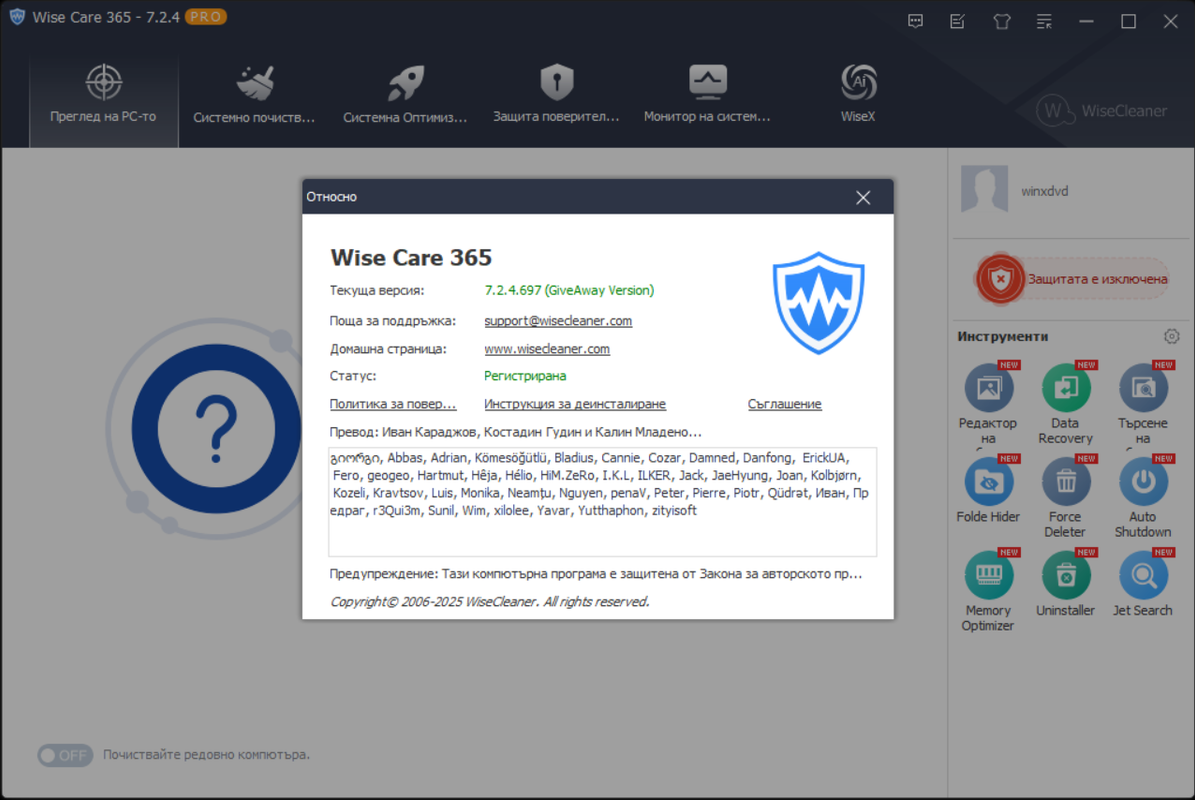Screen dimensions: 1195x800
Task: Switch to the Монитор на системата tab
Action: [x=706, y=95]
